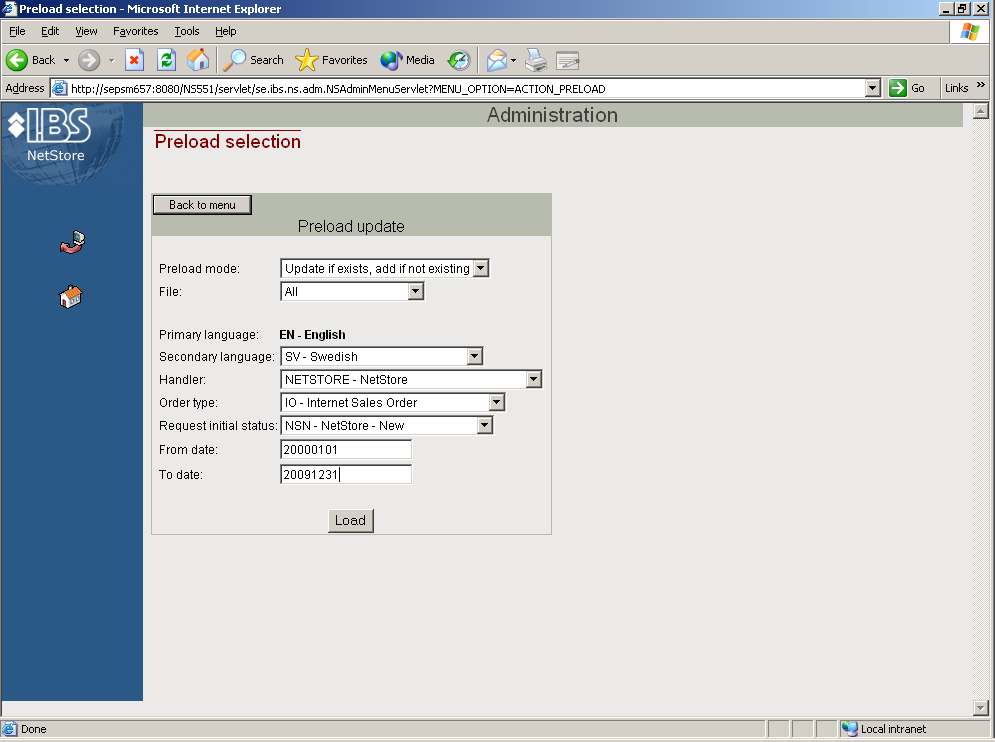Click the Back to menu button
This screenshot has height=742, width=995.
point(202,205)
